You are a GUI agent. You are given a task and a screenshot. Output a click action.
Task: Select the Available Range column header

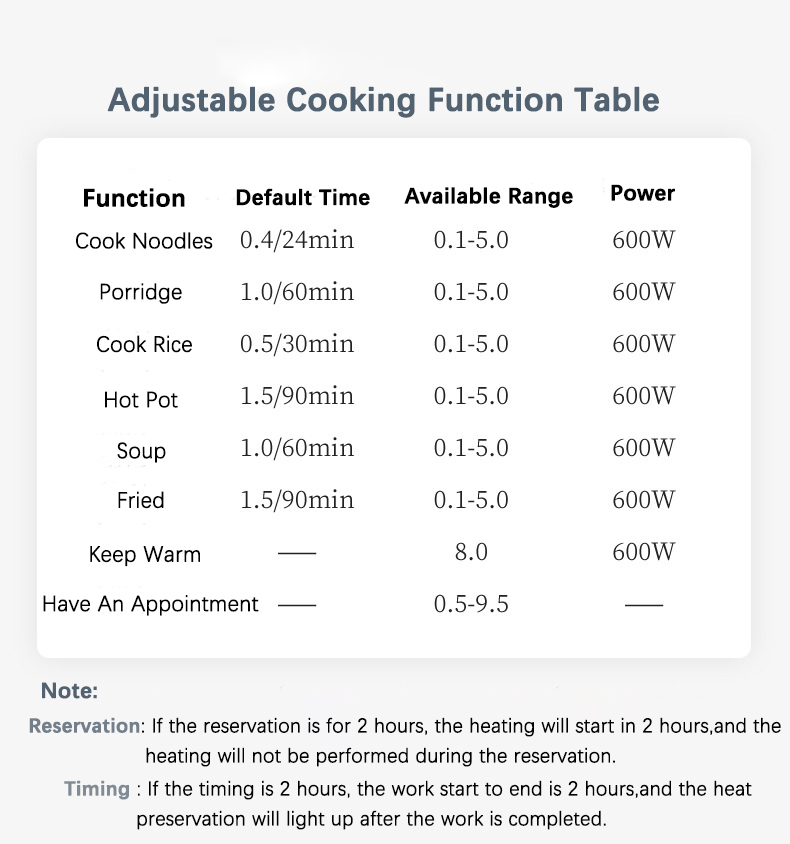[488, 196]
